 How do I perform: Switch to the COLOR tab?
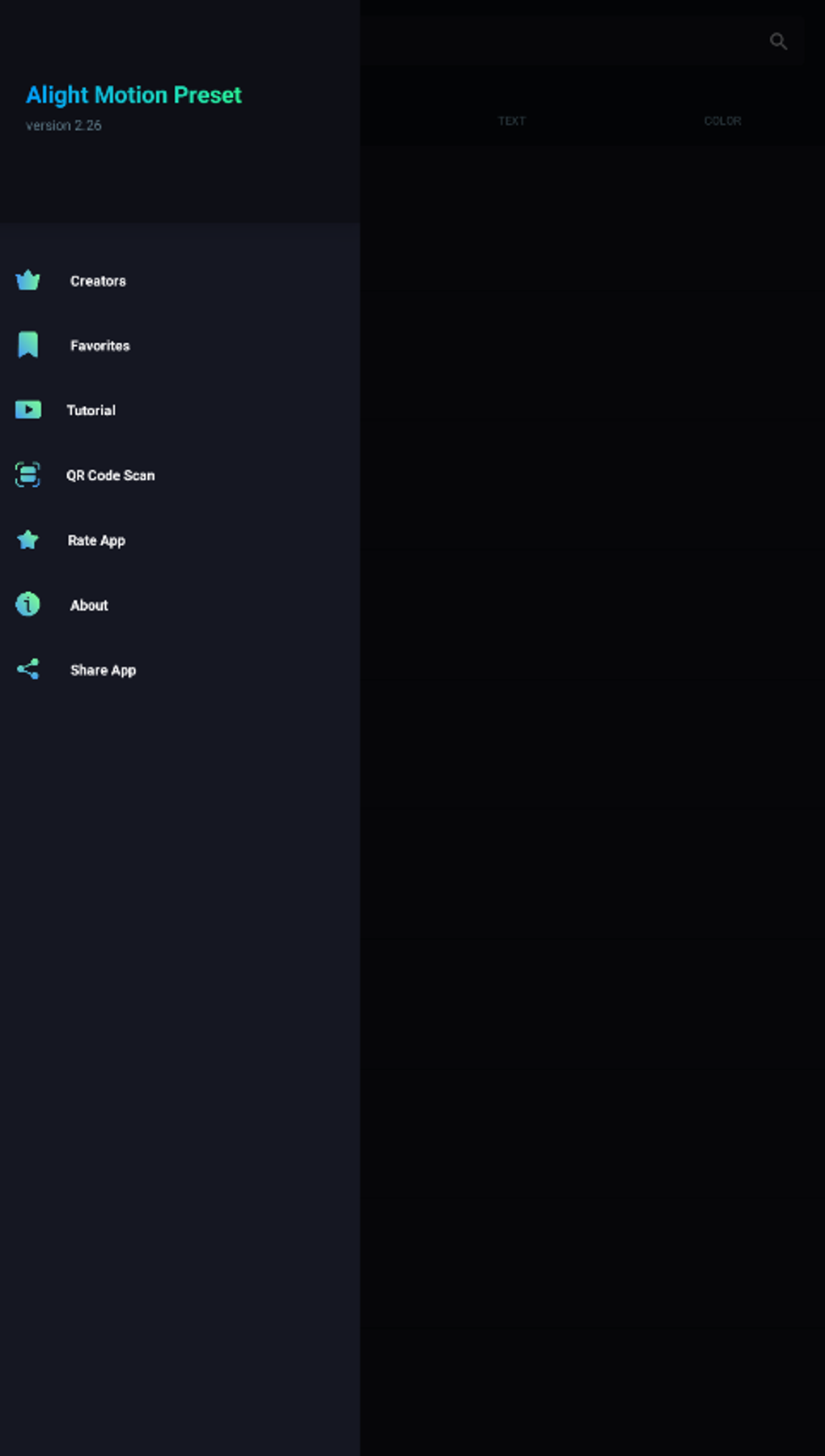(722, 121)
